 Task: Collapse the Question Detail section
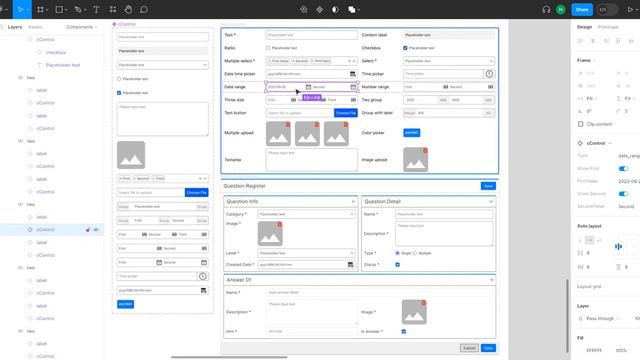coord(491,202)
